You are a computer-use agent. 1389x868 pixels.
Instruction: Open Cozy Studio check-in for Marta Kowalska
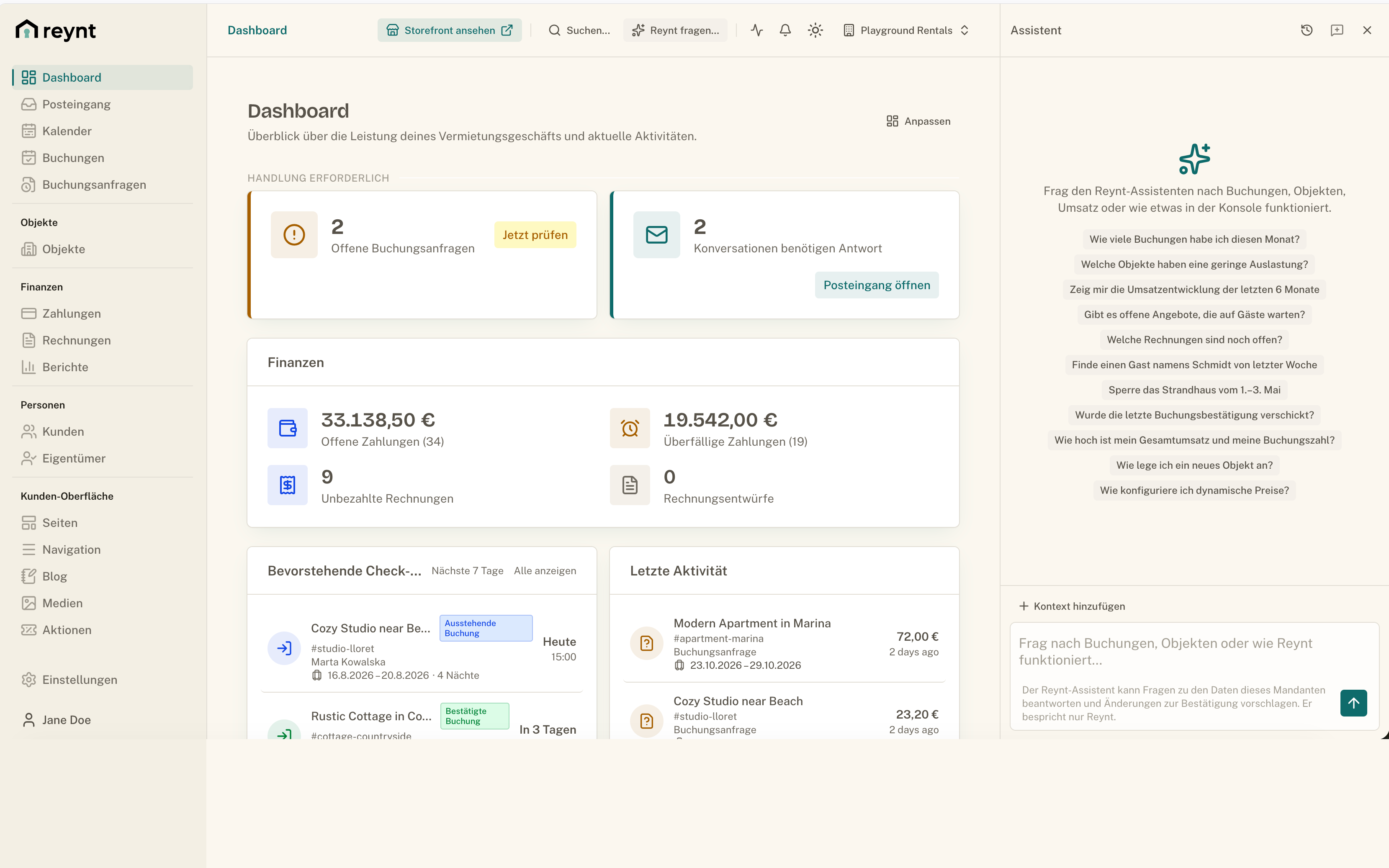[422, 648]
